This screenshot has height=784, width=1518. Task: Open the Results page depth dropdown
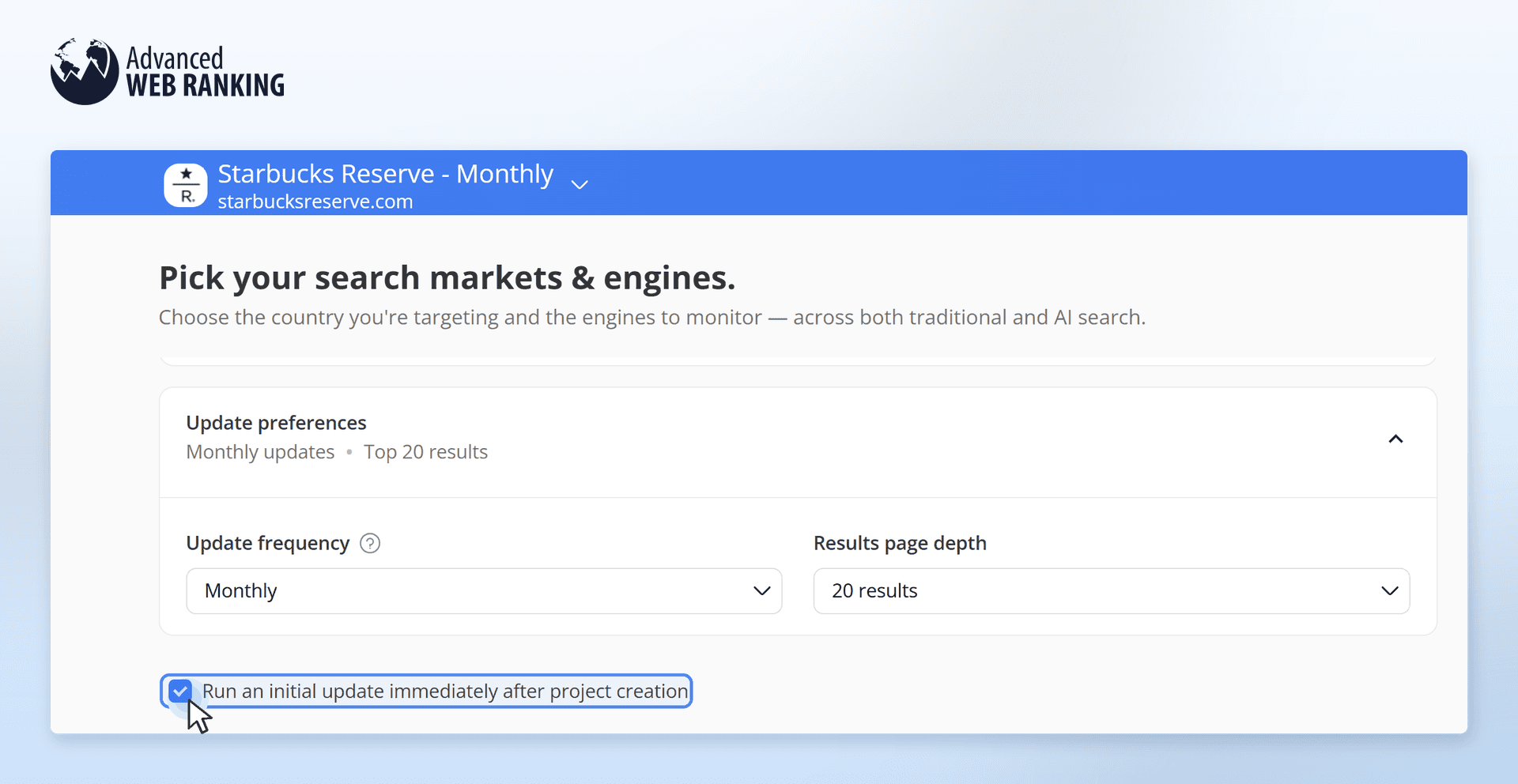(x=1112, y=590)
